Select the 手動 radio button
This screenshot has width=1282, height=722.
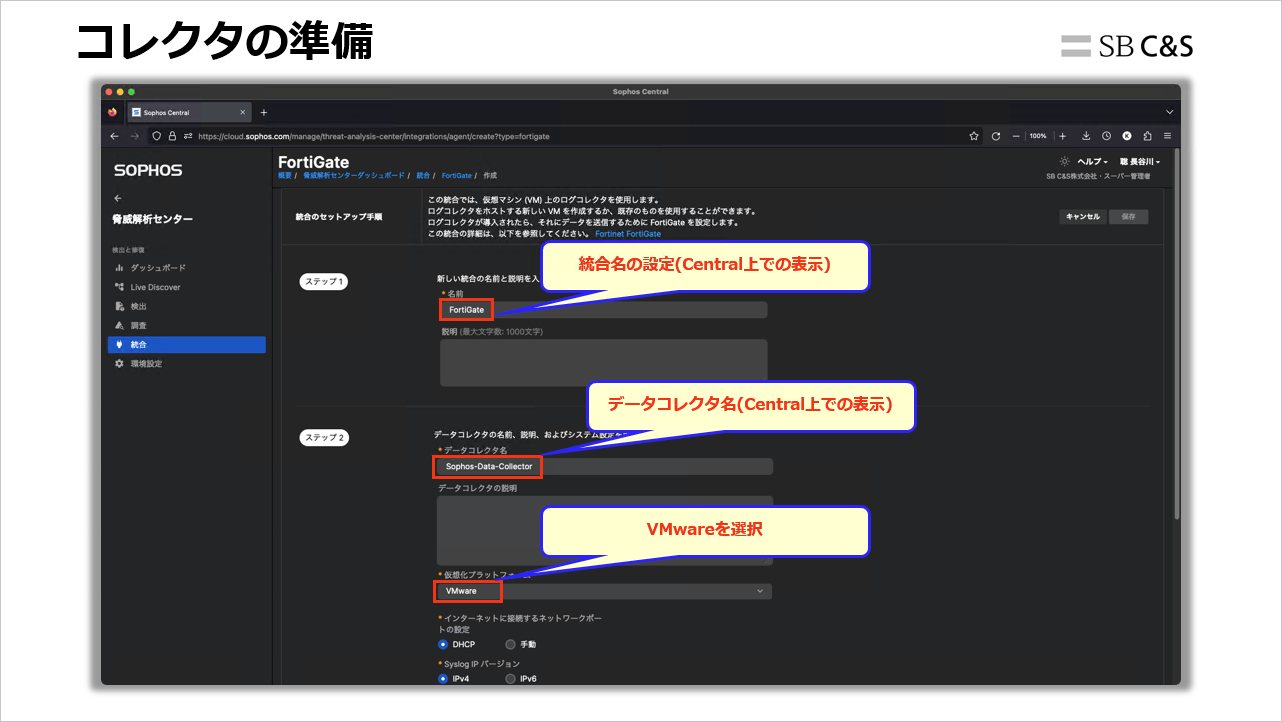[x=511, y=644]
